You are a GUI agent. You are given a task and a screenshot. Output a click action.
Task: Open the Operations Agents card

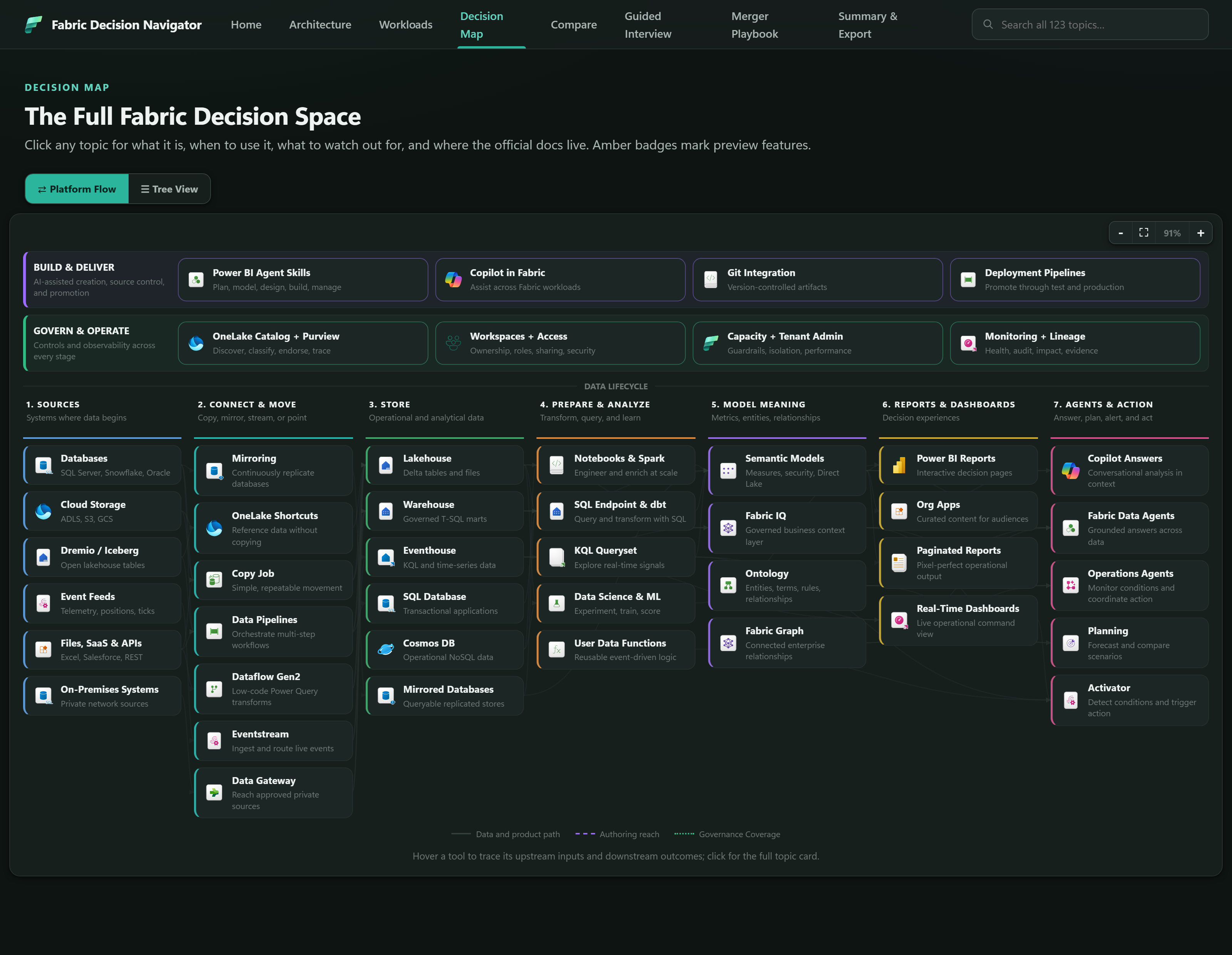point(1129,586)
